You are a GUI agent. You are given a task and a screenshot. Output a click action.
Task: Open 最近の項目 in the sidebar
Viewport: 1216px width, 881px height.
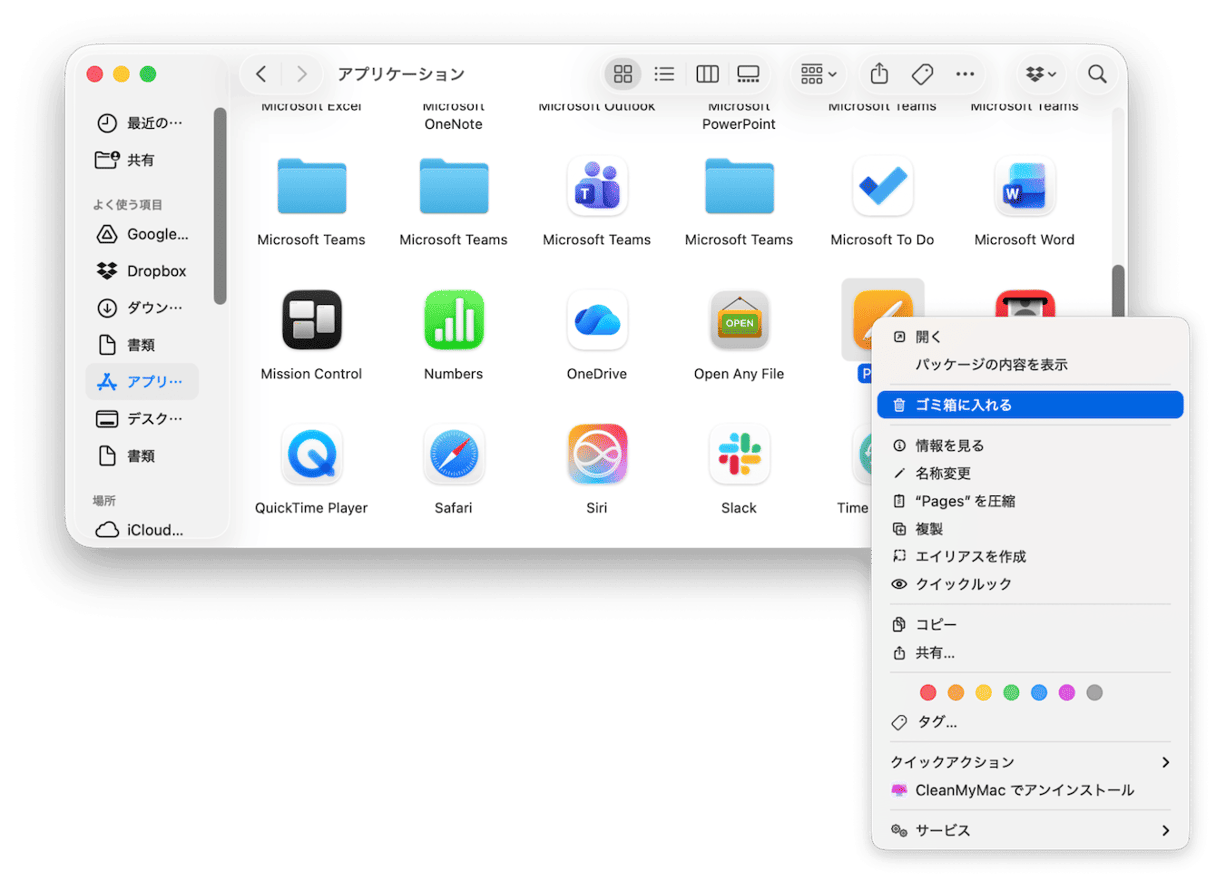(142, 123)
